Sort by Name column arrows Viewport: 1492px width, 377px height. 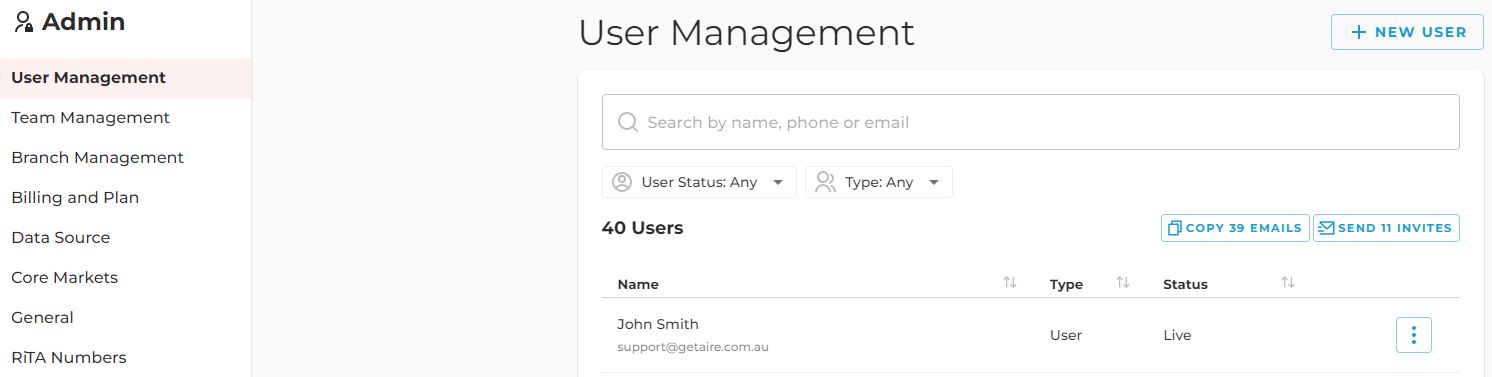(1010, 283)
